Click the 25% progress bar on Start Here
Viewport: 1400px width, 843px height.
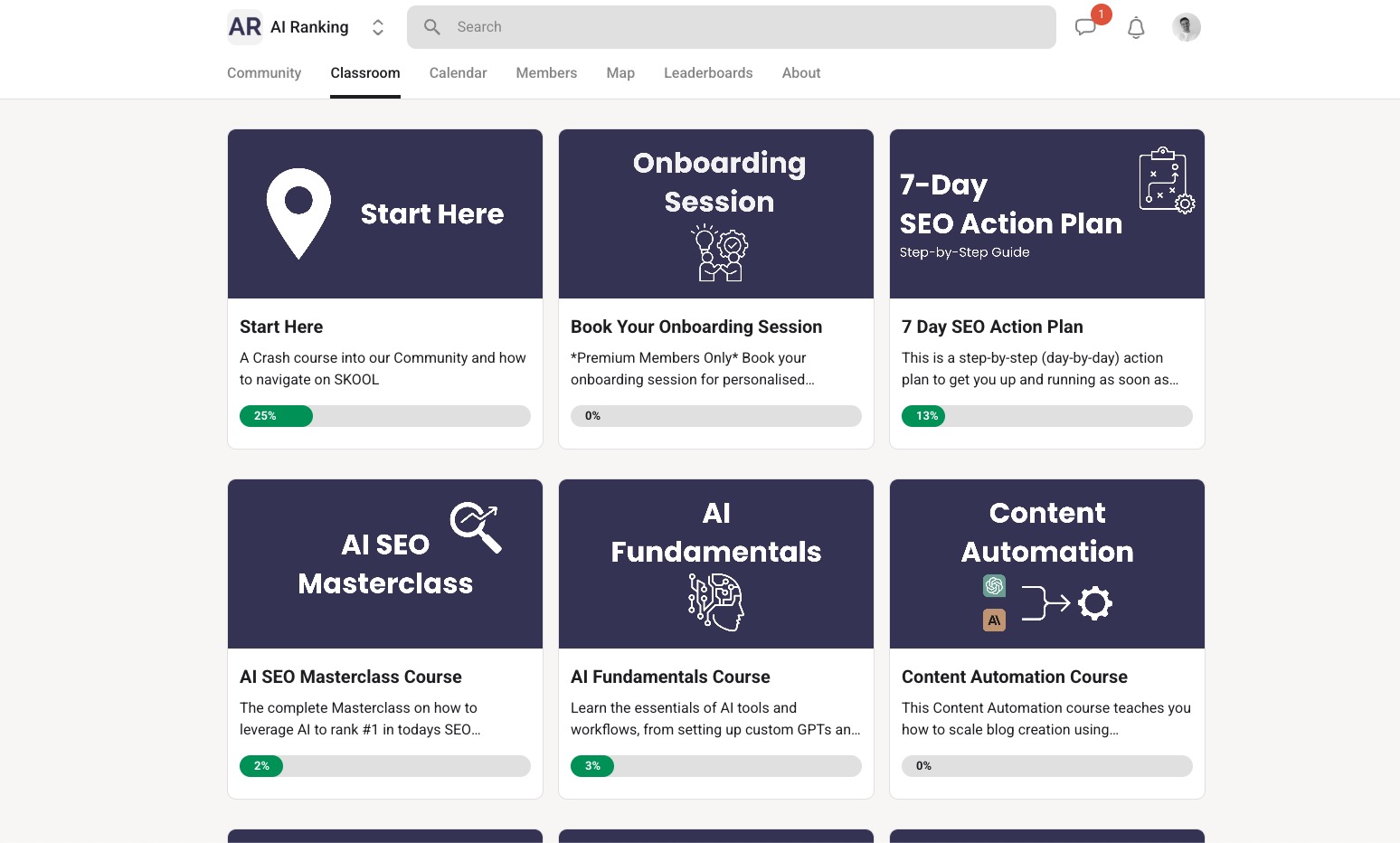pyautogui.click(x=276, y=415)
